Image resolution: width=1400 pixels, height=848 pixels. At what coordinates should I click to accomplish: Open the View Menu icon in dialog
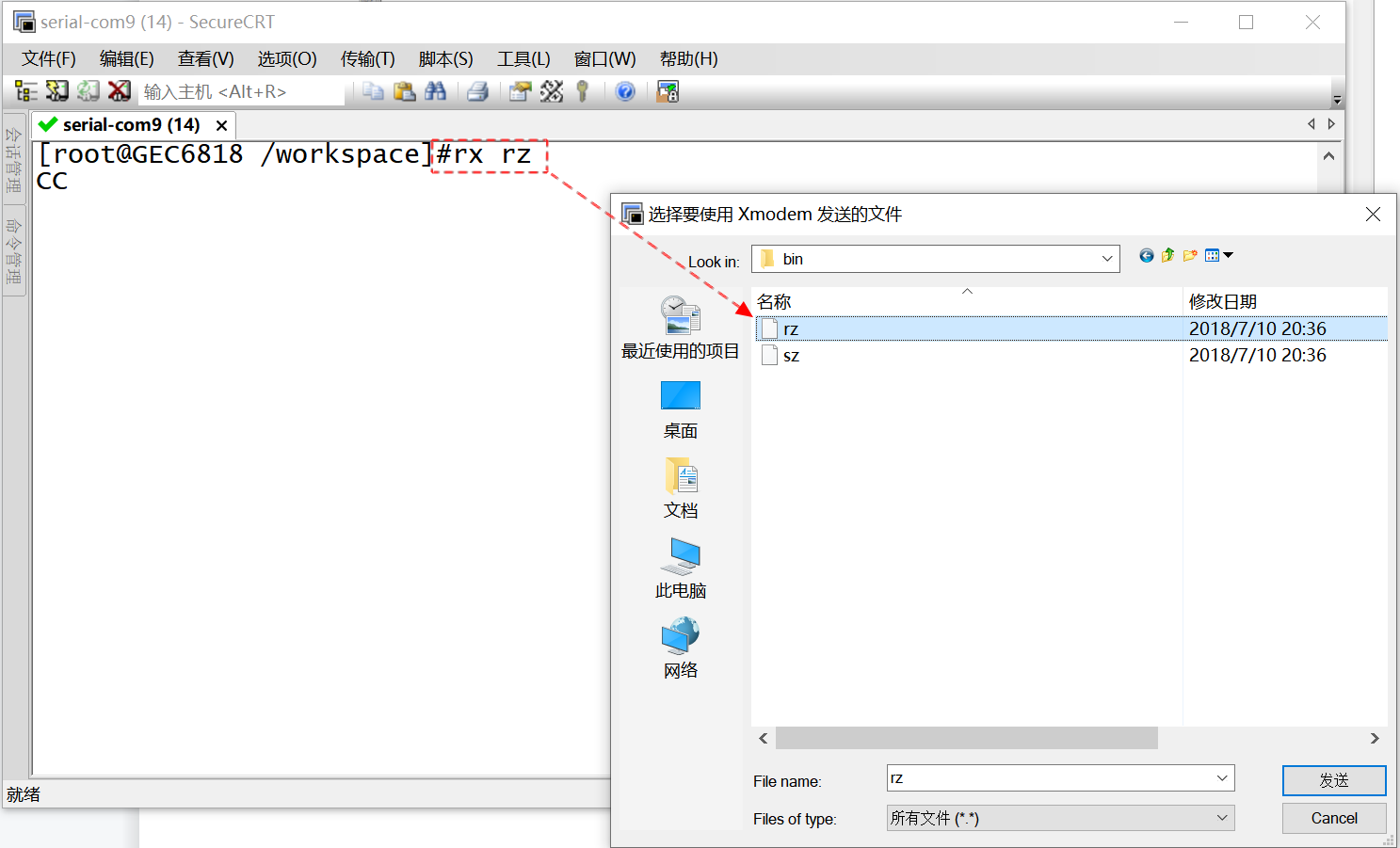click(1213, 255)
